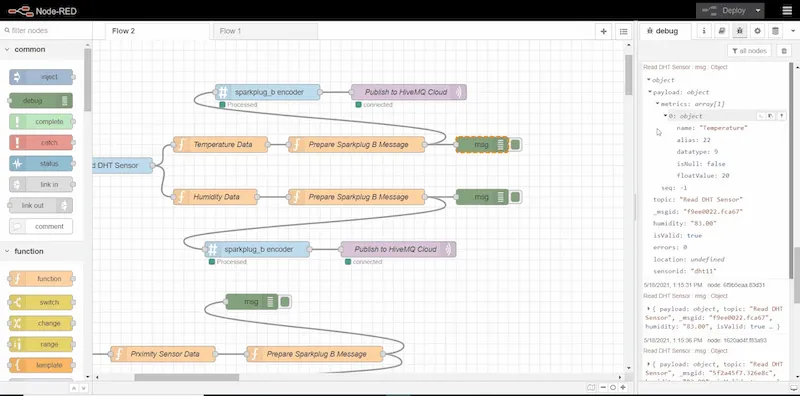Collapse the common palette category
Screen dimensions: 800x396
tap(8, 50)
